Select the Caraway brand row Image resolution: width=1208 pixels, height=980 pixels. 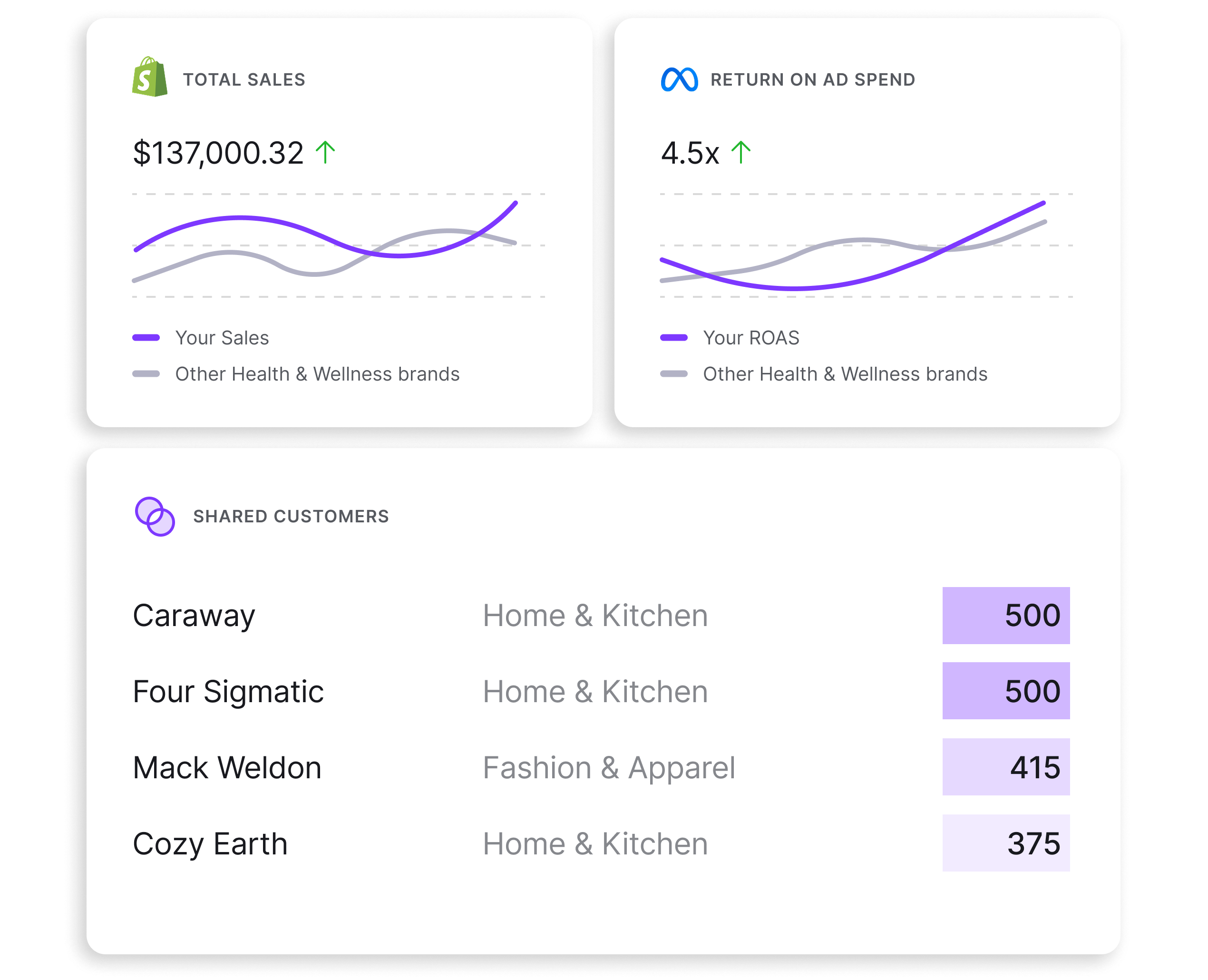click(194, 615)
